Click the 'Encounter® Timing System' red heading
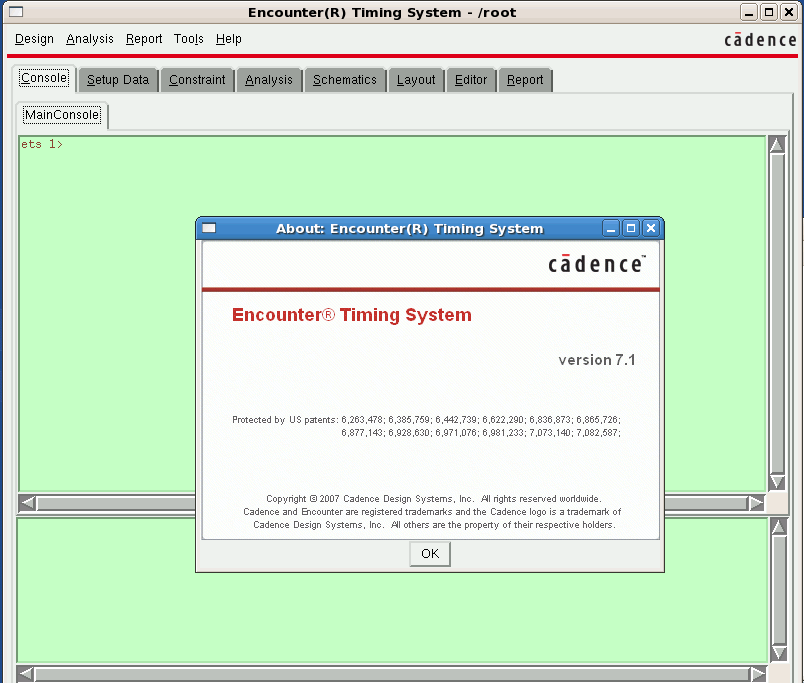 (352, 315)
